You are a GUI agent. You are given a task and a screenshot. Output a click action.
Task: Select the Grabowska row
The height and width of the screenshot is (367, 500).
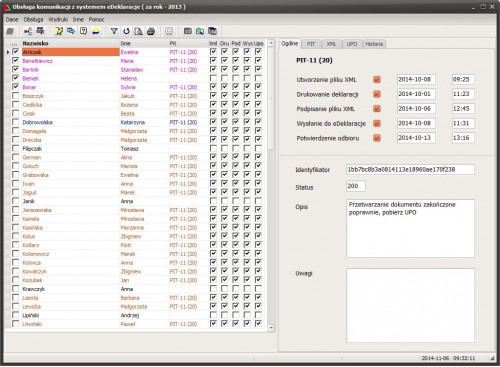(135, 175)
